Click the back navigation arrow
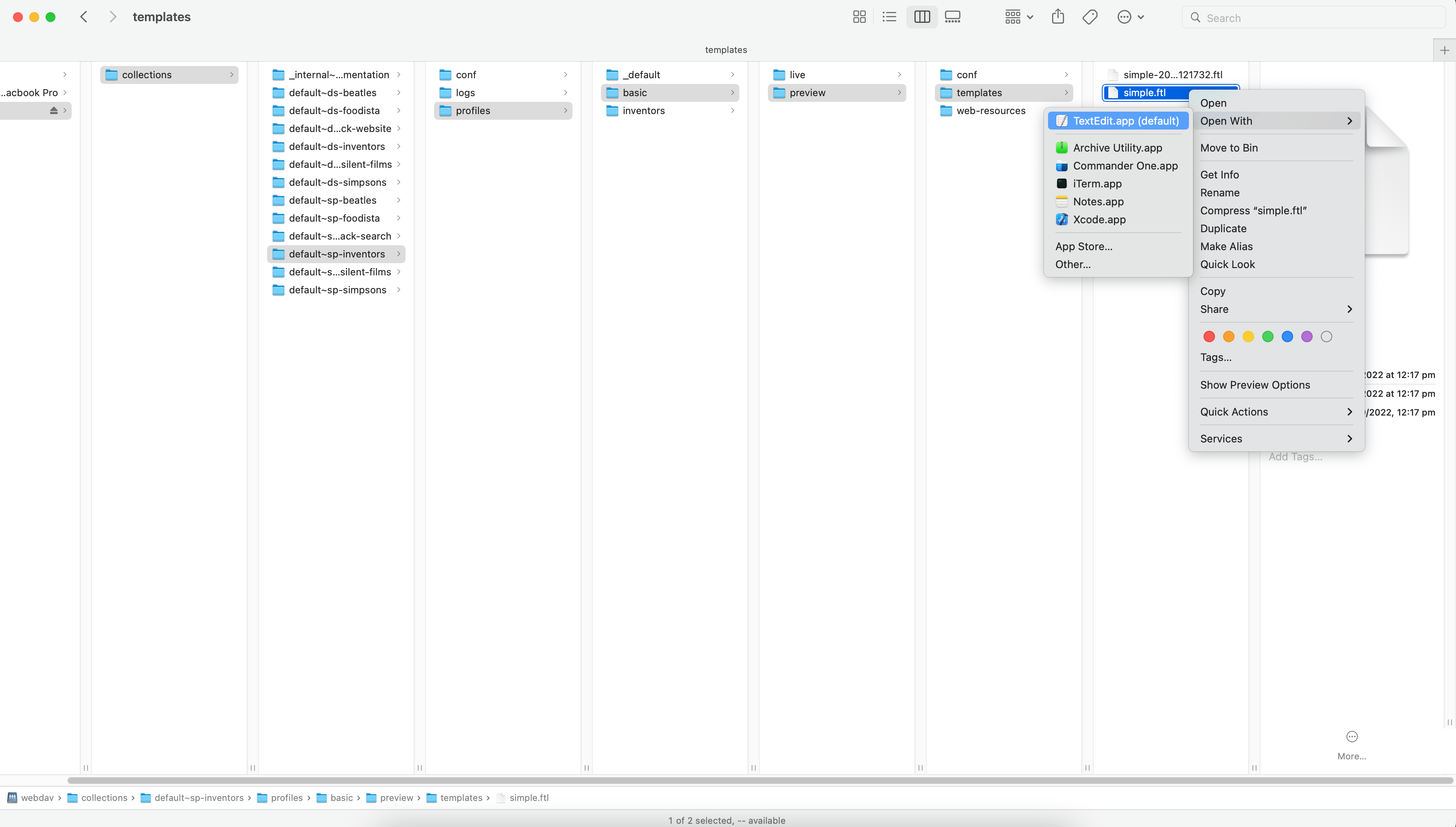 (x=83, y=16)
